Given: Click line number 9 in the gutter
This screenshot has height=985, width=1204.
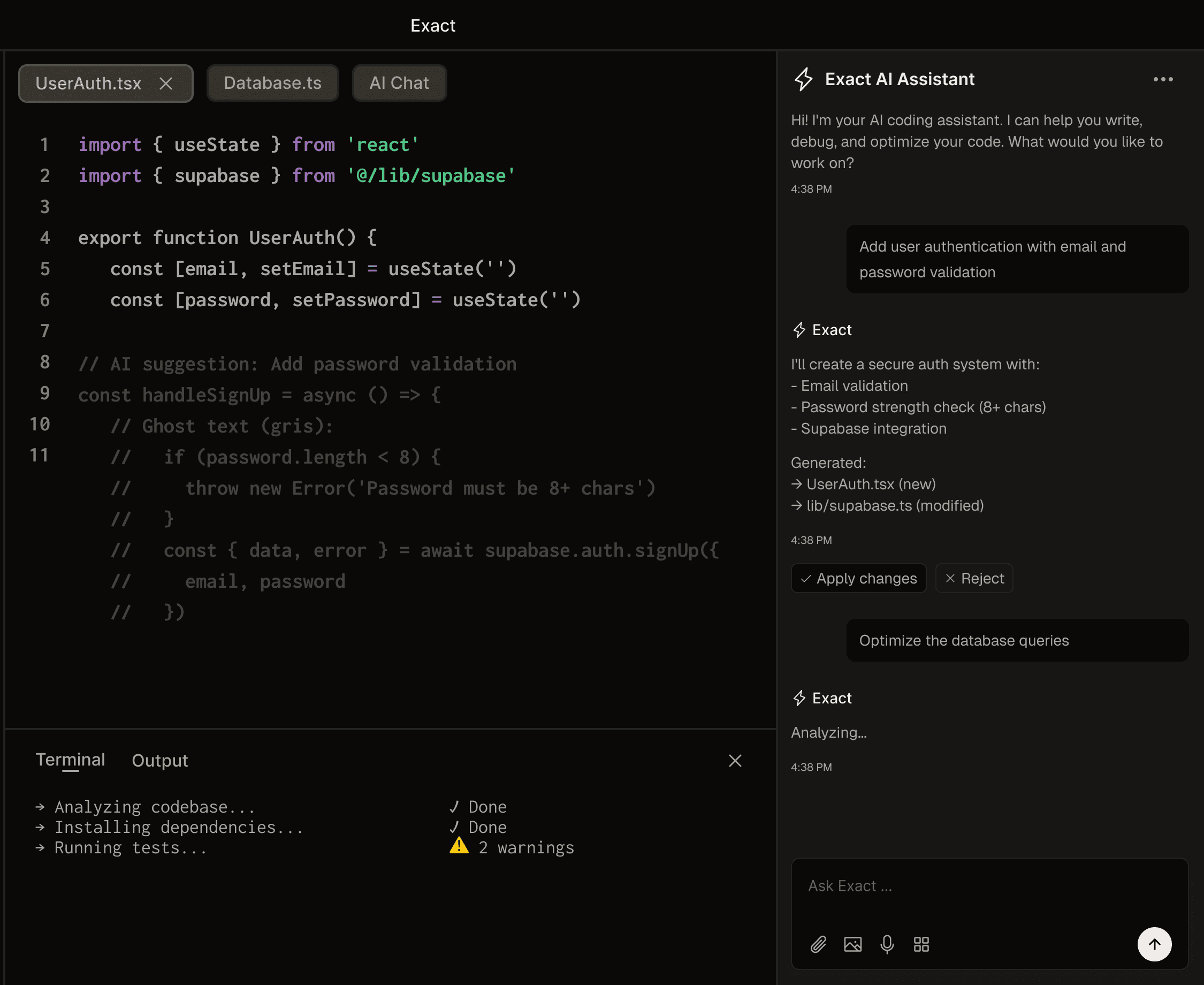Looking at the screenshot, I should 45,393.
